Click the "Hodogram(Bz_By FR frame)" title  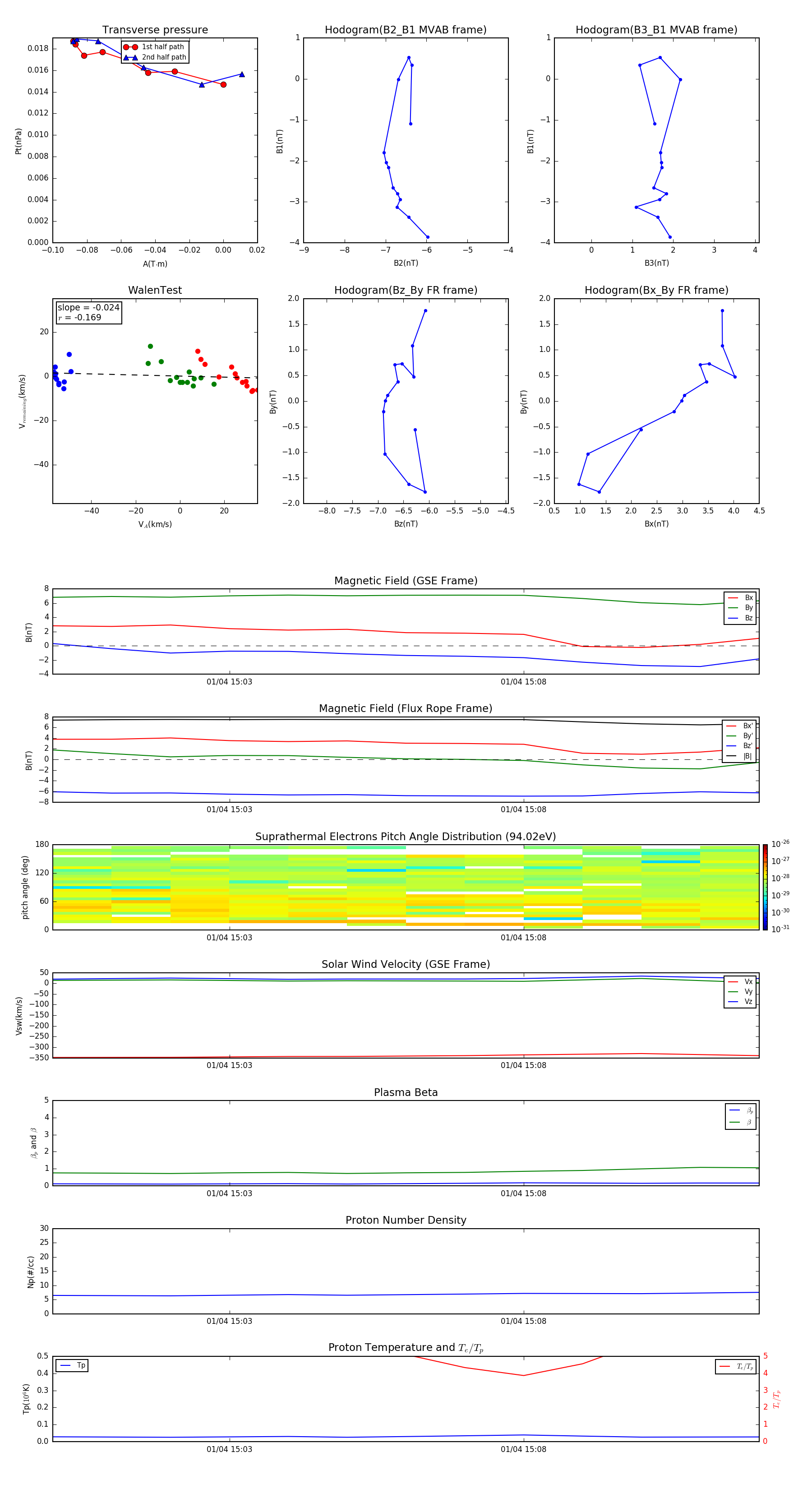tap(406, 290)
